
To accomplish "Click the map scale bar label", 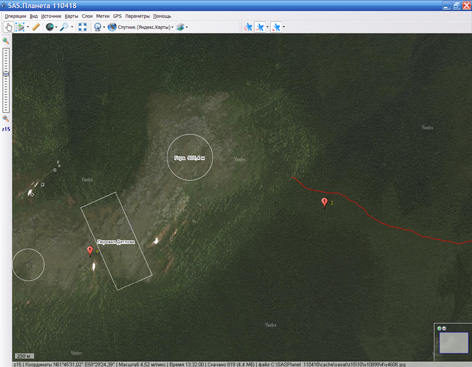I will click(x=24, y=356).
